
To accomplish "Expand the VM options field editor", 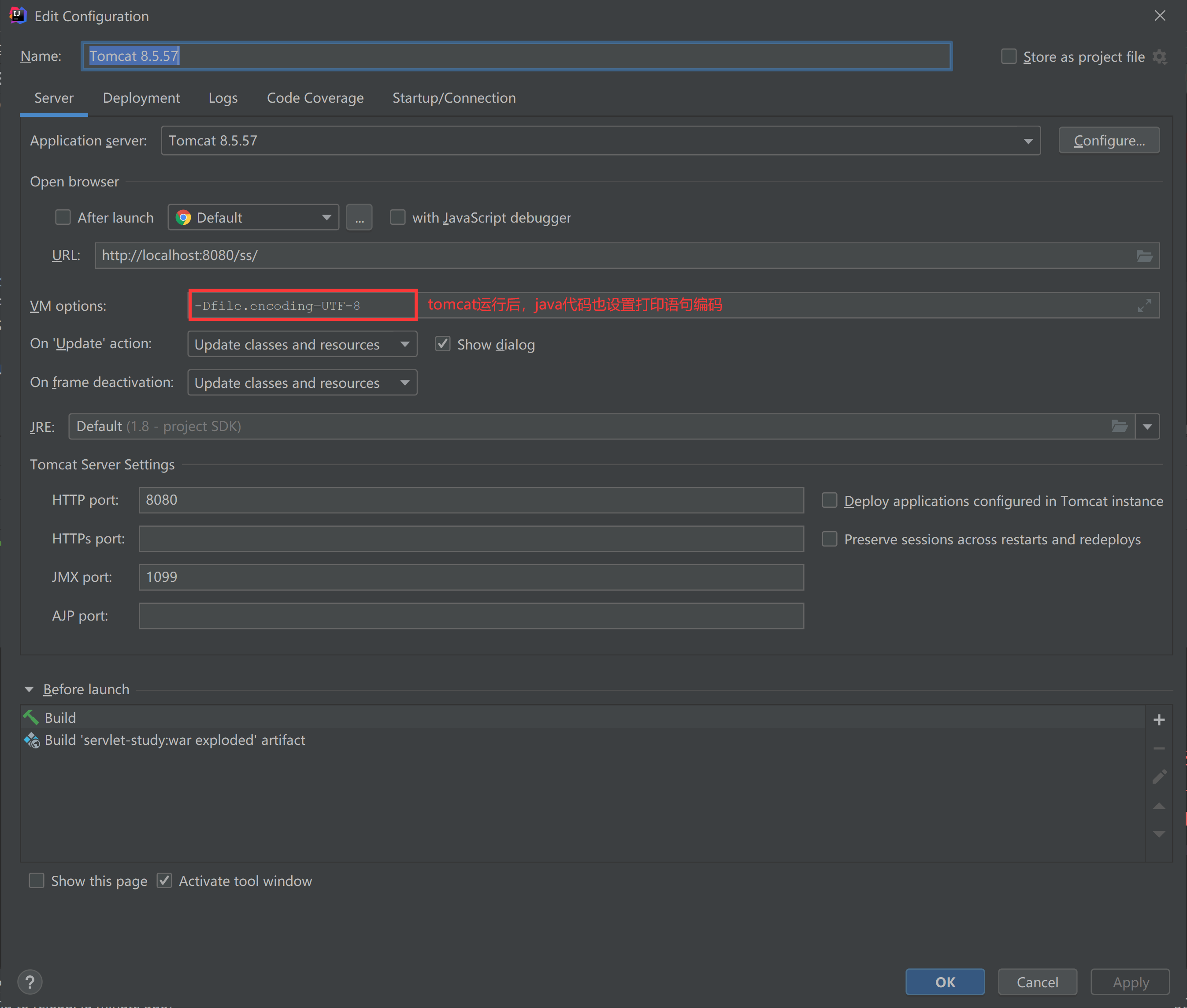I will [x=1144, y=306].
